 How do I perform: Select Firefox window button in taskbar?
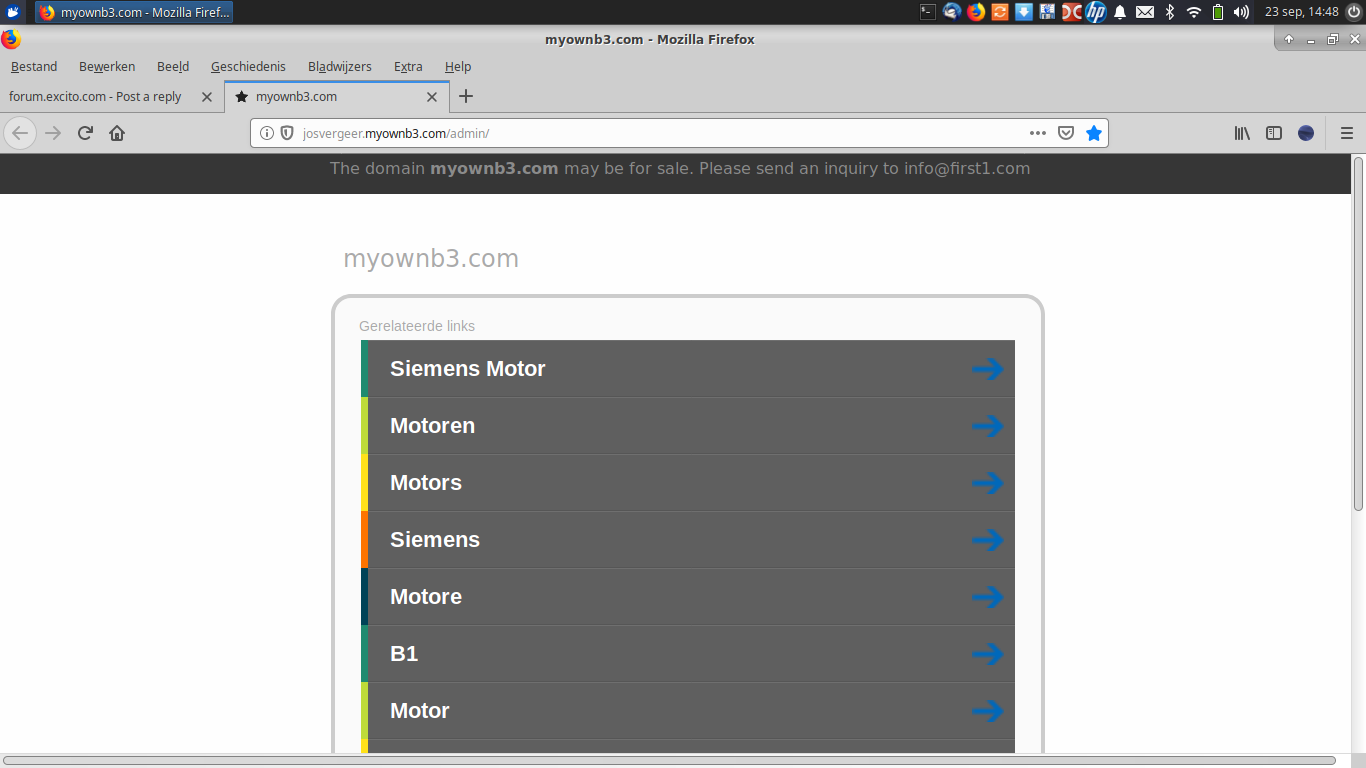coord(134,12)
